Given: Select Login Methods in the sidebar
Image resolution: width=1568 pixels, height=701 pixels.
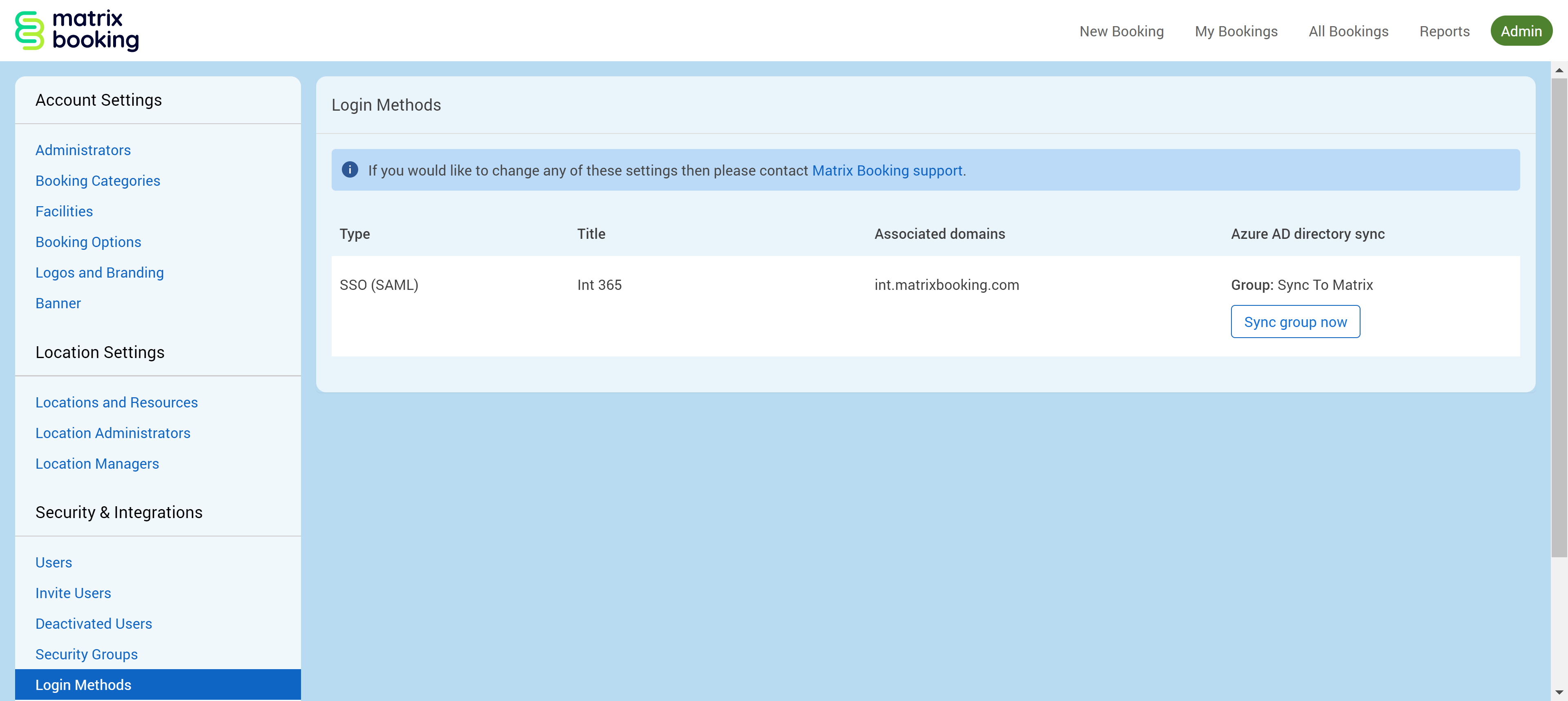Looking at the screenshot, I should (x=158, y=684).
